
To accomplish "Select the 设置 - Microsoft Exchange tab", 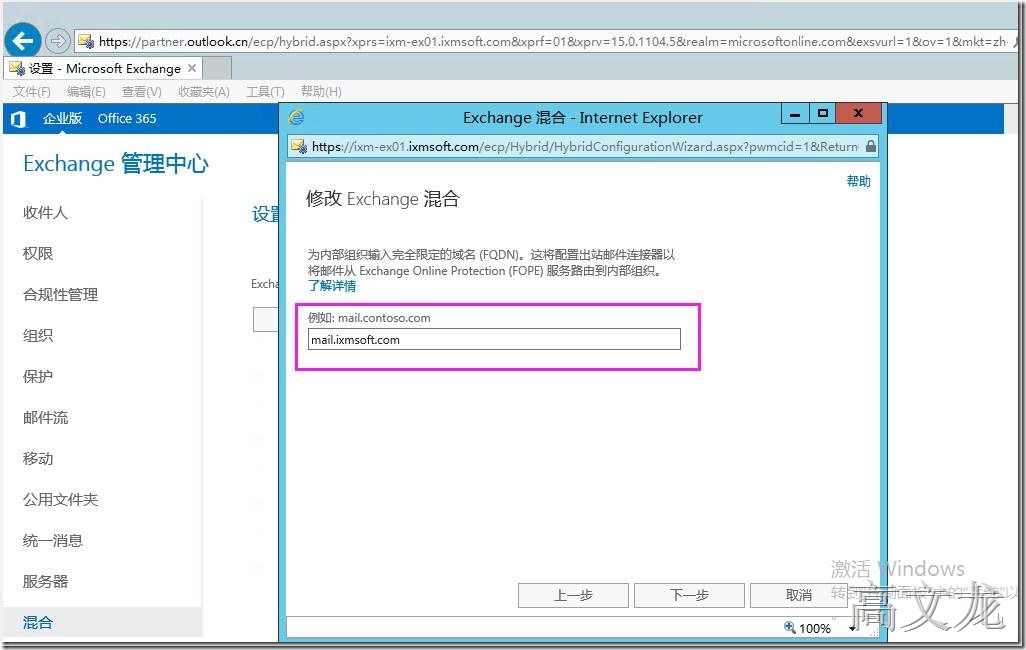I will (104, 68).
